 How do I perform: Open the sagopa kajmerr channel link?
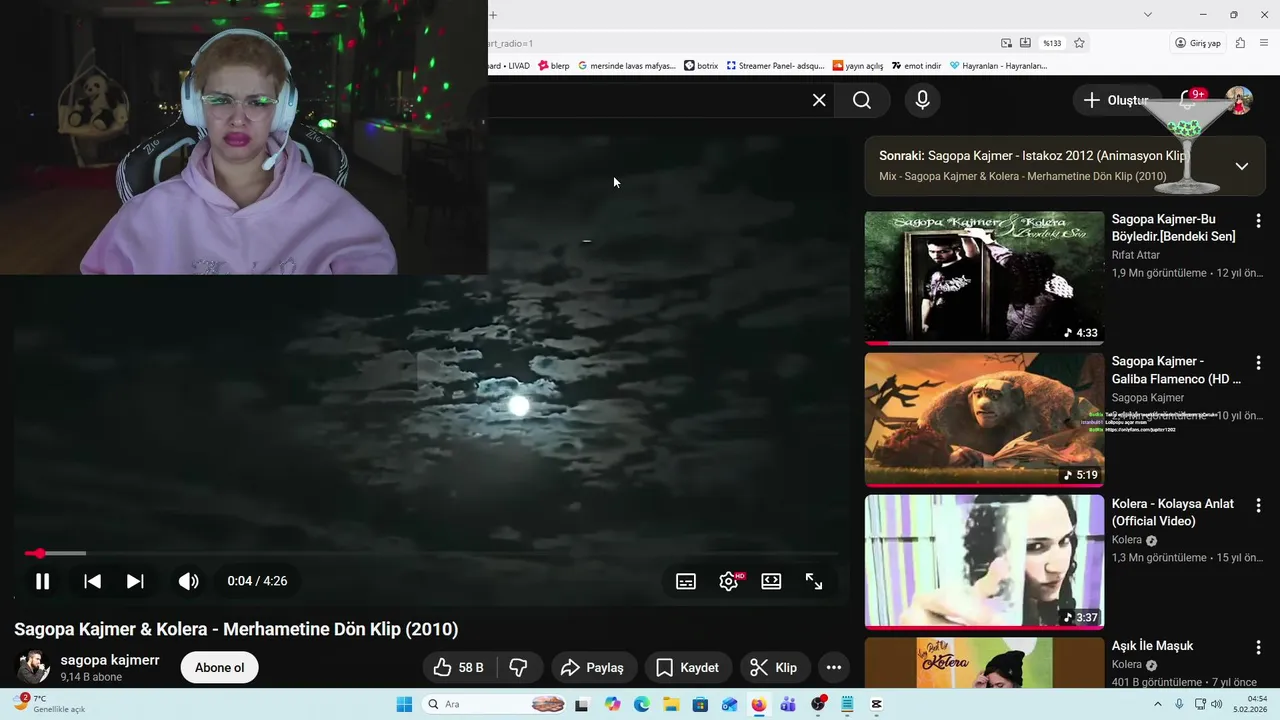110,660
